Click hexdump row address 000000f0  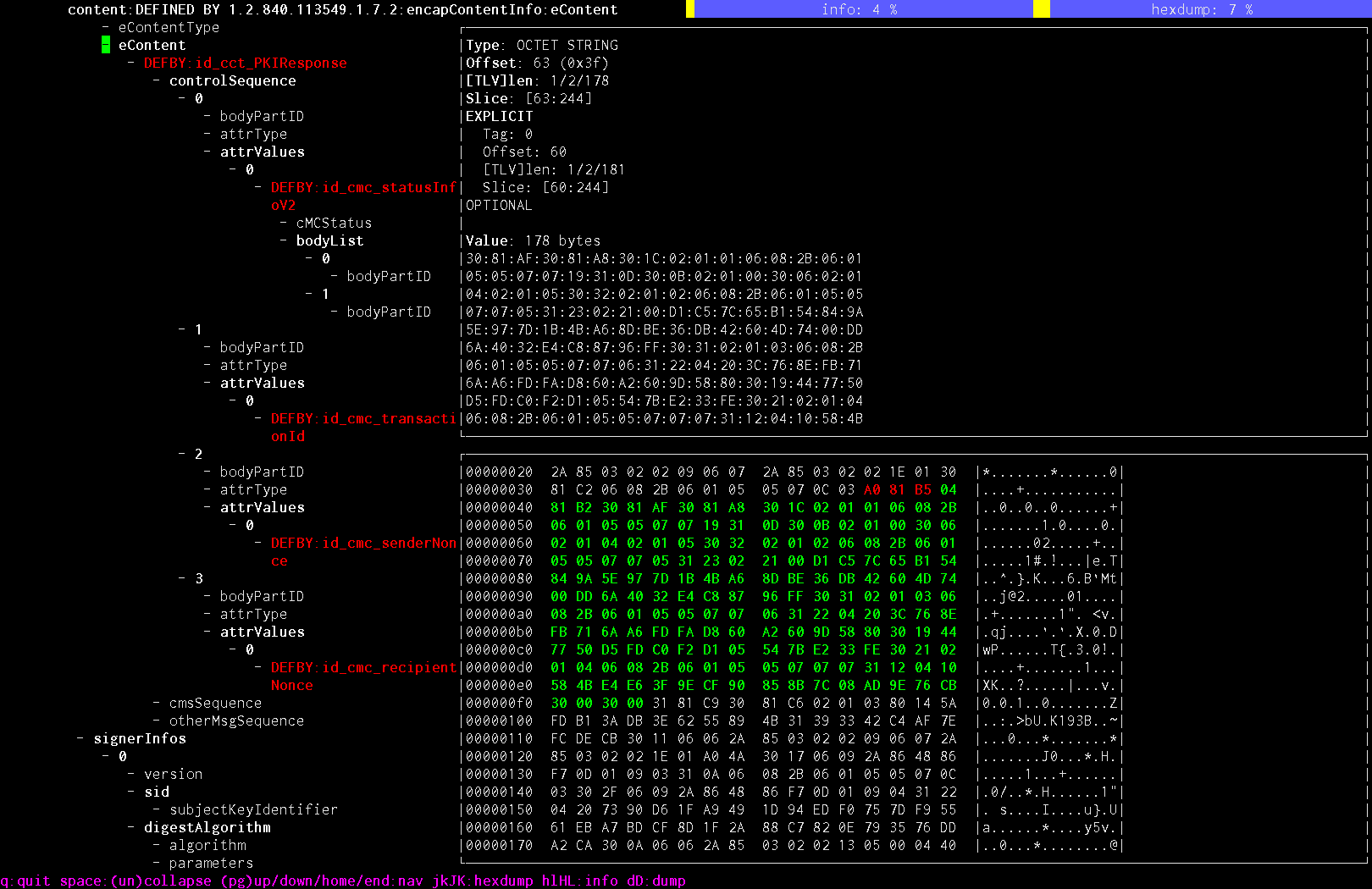tap(500, 703)
